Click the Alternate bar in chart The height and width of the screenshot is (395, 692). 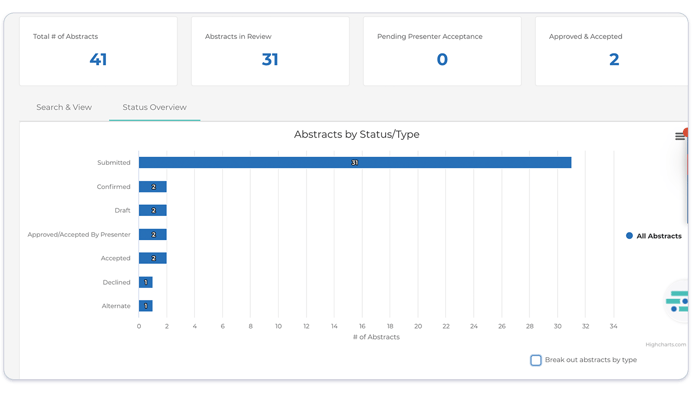pyautogui.click(x=146, y=306)
